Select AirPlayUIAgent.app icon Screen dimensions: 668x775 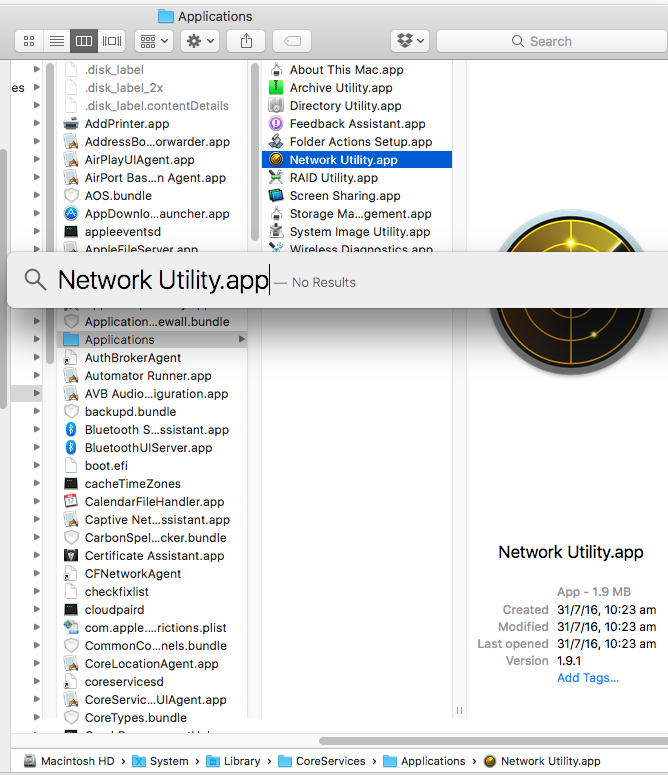pyautogui.click(x=71, y=160)
